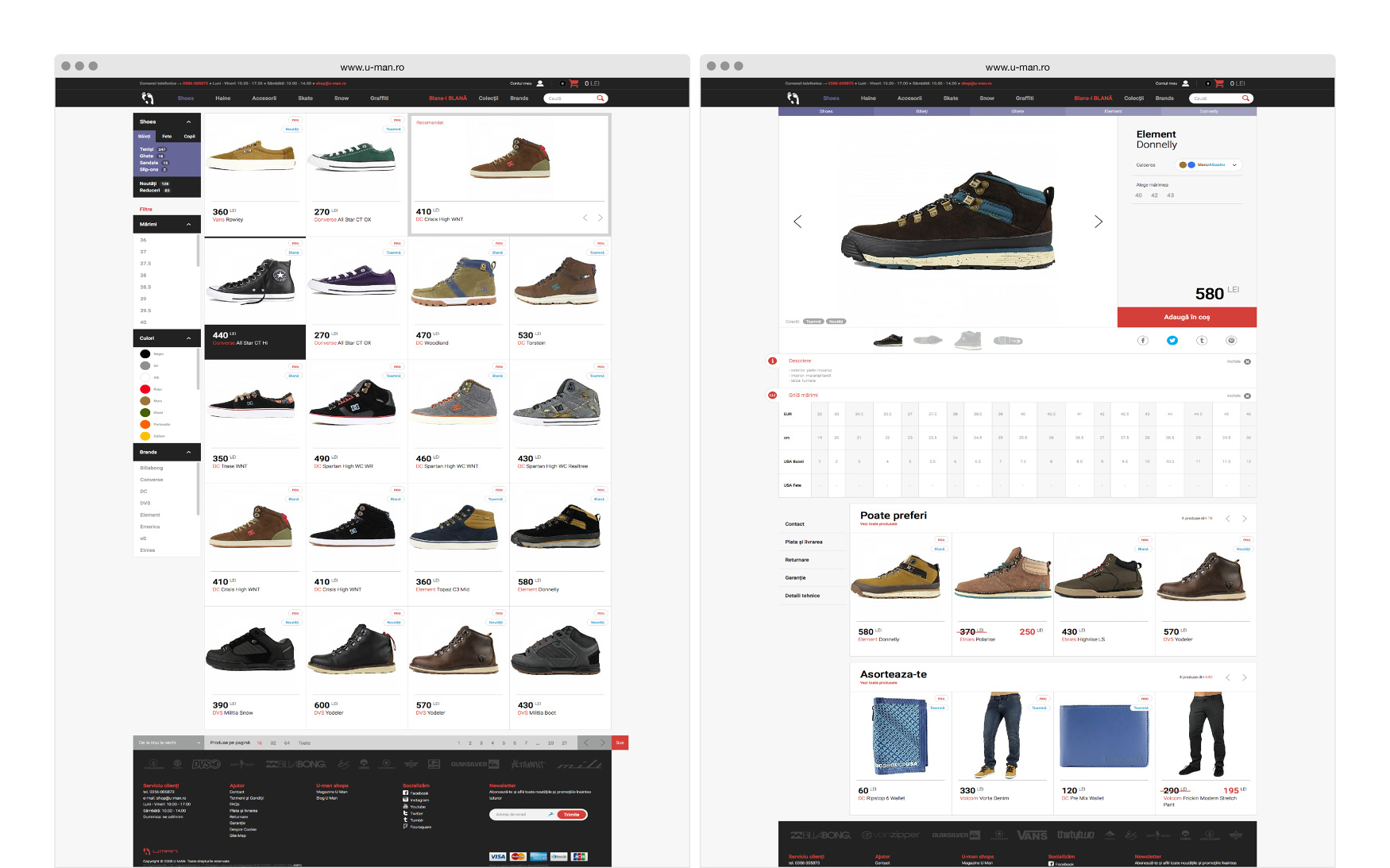Click the Pinterest share icon under the price
This screenshot has height=868, width=1390.
[1231, 341]
